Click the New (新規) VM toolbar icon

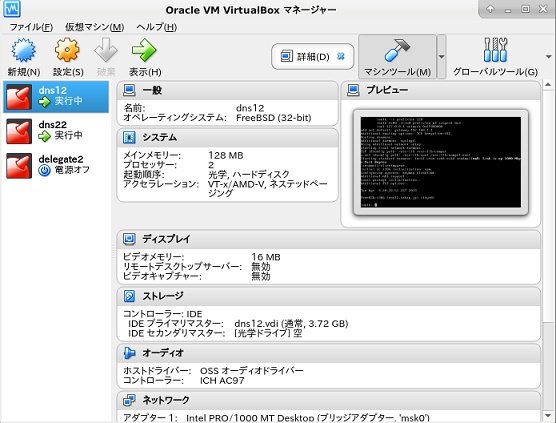click(x=23, y=50)
